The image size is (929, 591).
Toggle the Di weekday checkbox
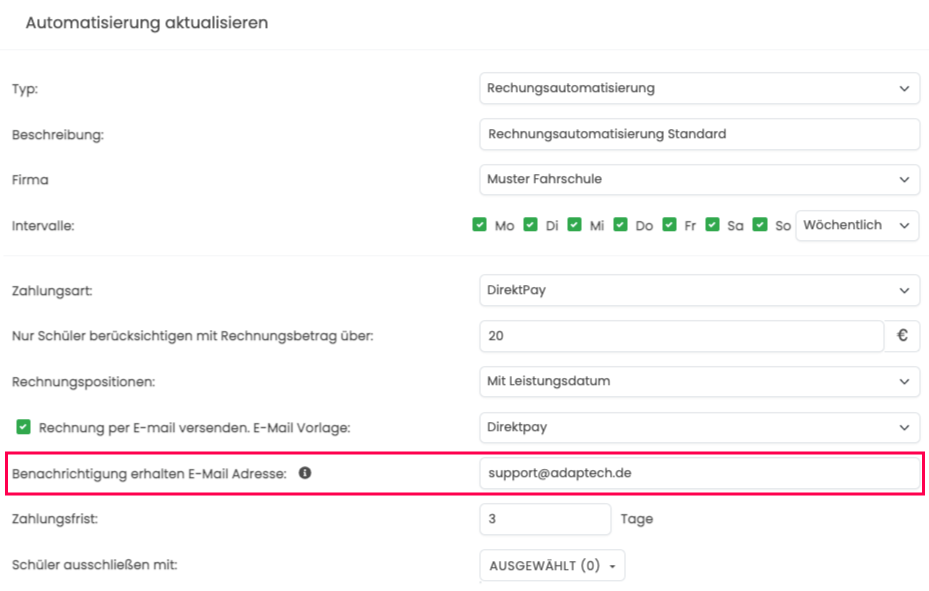(x=530, y=225)
